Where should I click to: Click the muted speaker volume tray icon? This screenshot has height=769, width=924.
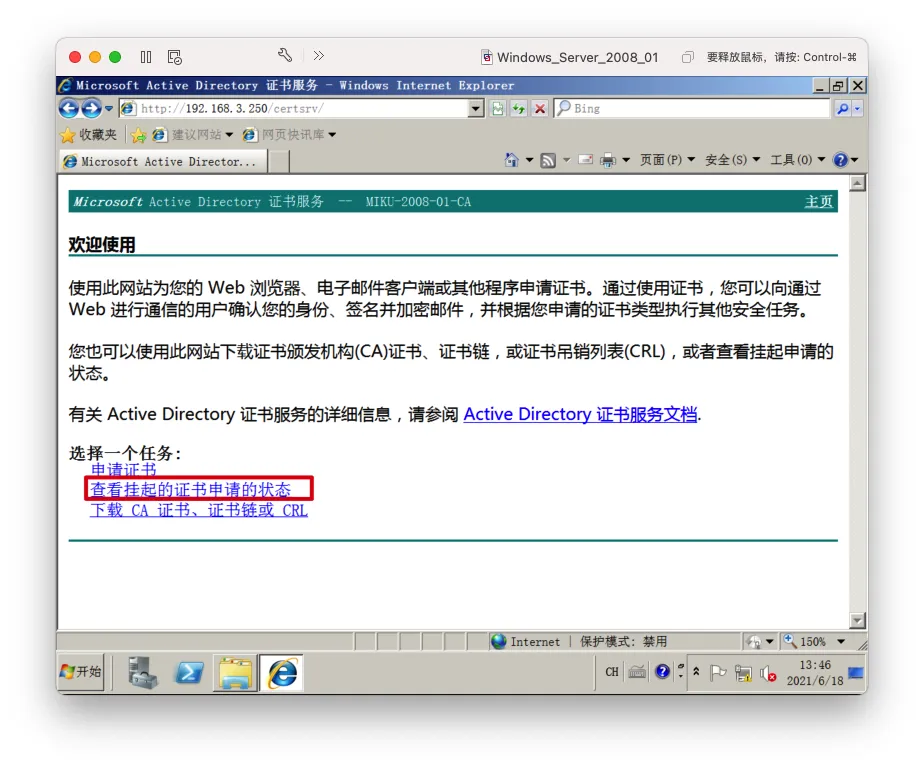pyautogui.click(x=768, y=673)
